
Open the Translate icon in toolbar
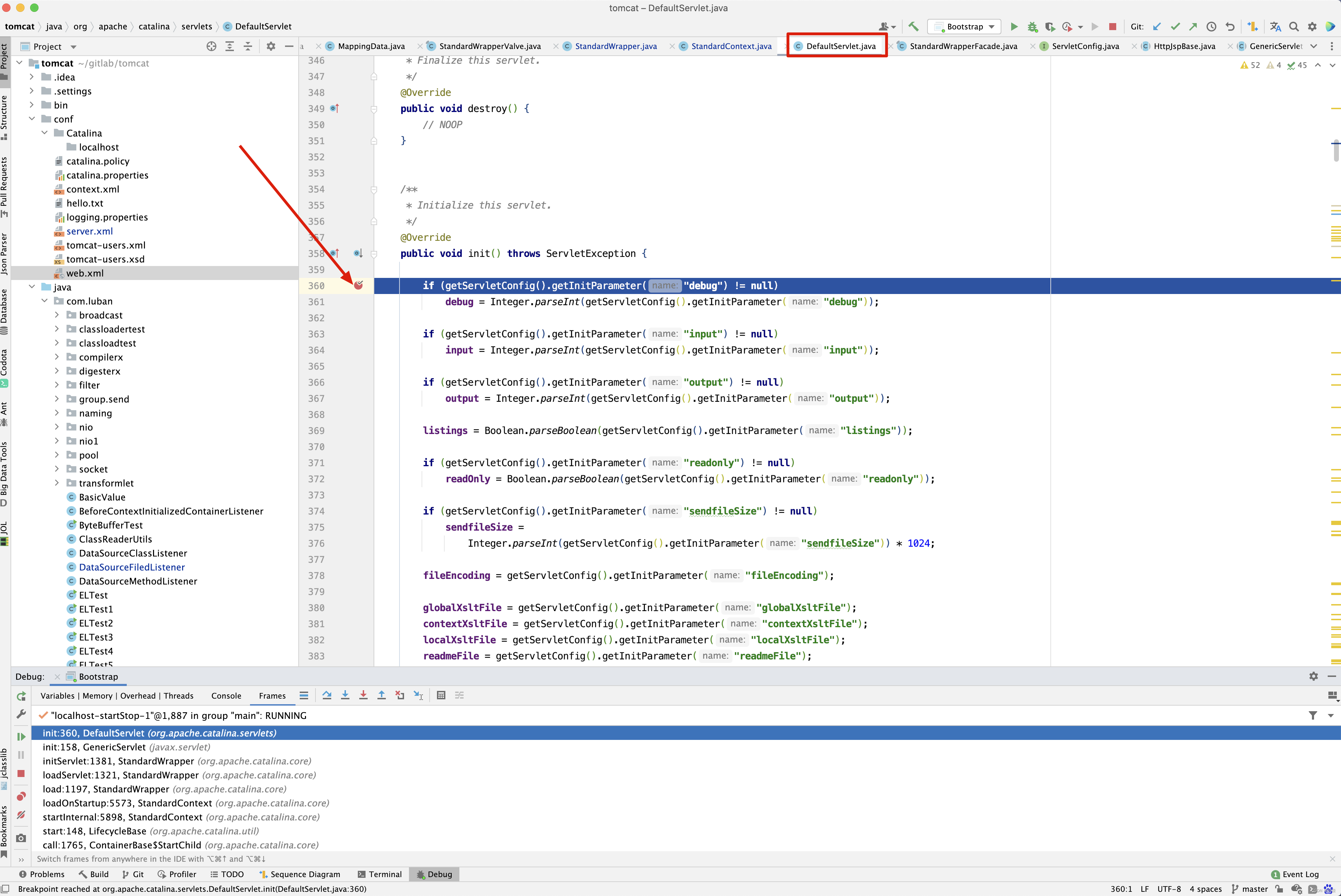[x=1275, y=26]
